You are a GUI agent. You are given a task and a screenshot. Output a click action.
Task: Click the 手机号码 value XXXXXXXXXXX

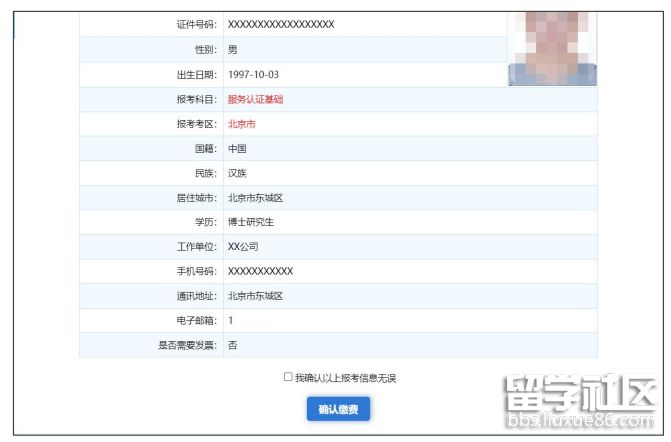(260, 271)
